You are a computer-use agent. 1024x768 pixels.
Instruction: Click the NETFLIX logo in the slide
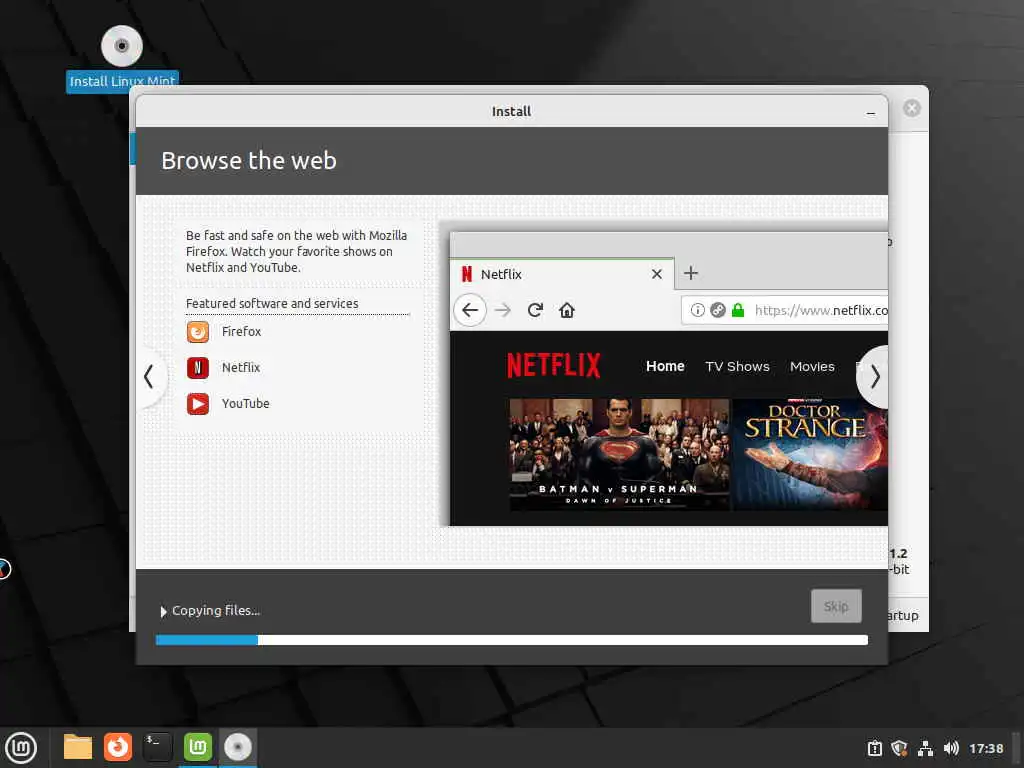[554, 366]
